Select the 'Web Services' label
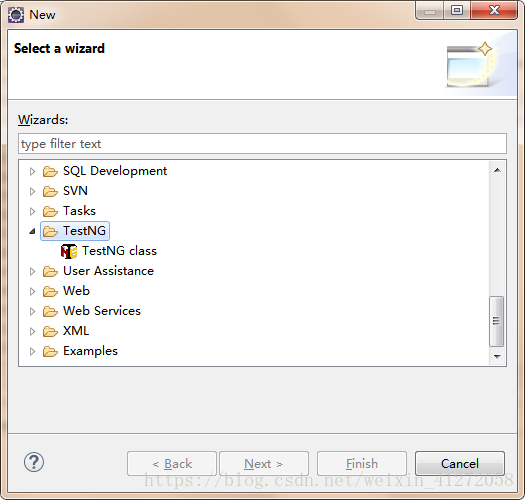The image size is (525, 500). [102, 311]
